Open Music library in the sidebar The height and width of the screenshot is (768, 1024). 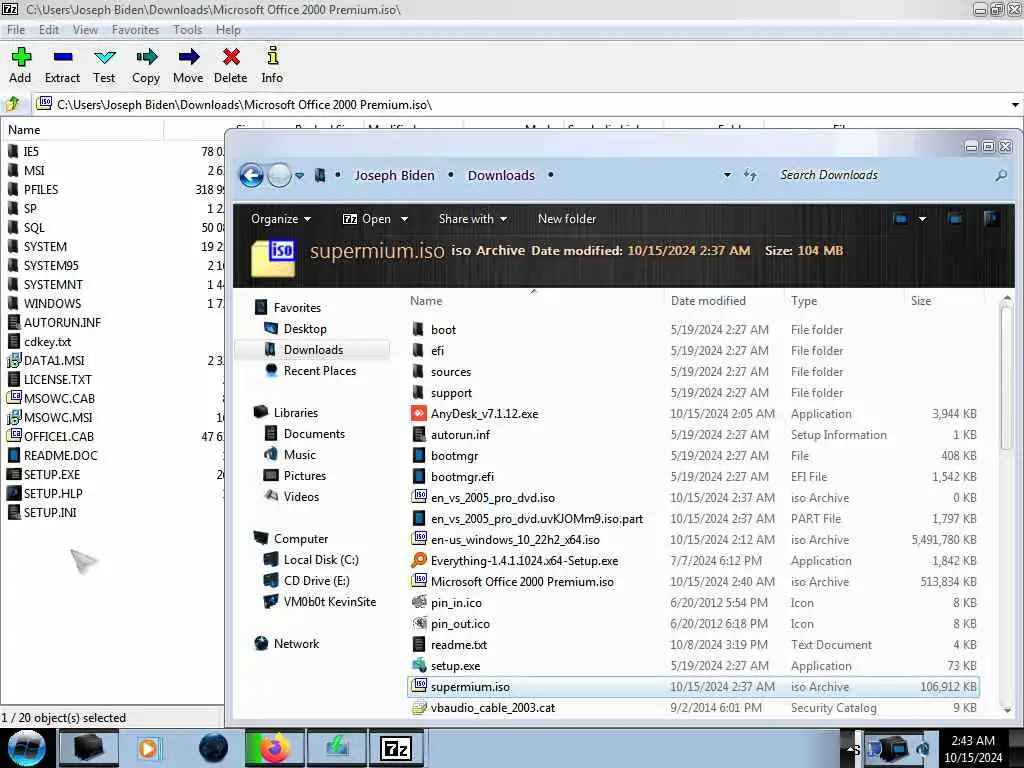tap(300, 455)
